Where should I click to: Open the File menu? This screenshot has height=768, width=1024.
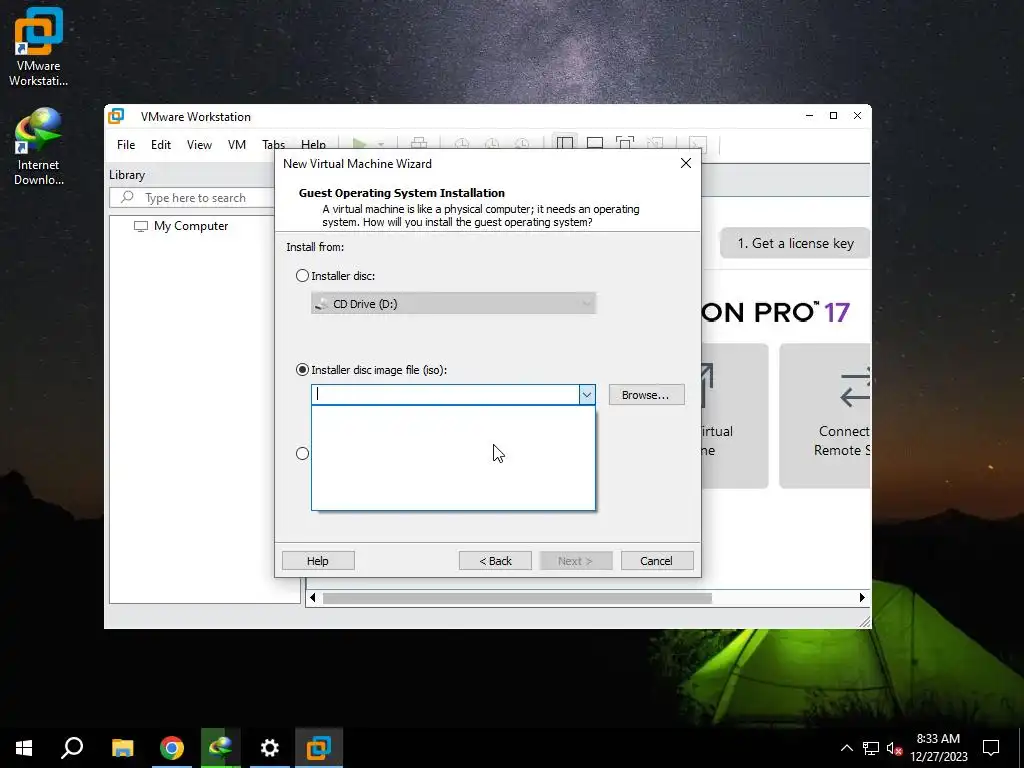coord(126,145)
